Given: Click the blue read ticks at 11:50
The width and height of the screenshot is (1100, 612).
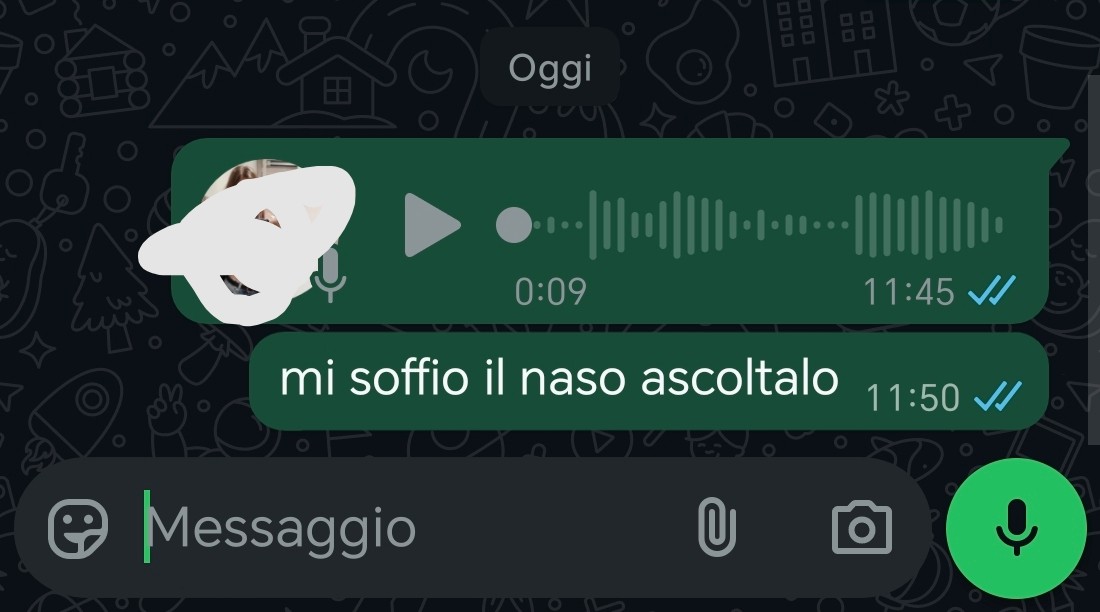Looking at the screenshot, I should 998,396.
